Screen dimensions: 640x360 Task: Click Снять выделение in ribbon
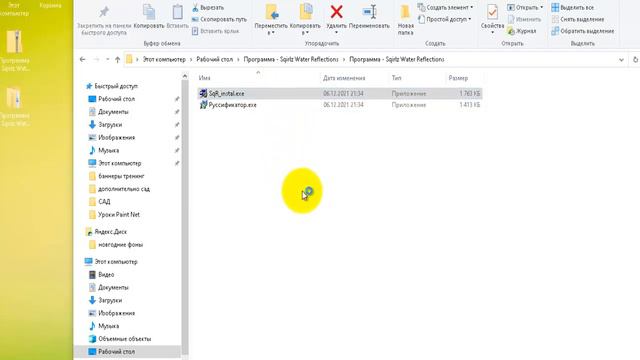[578, 19]
